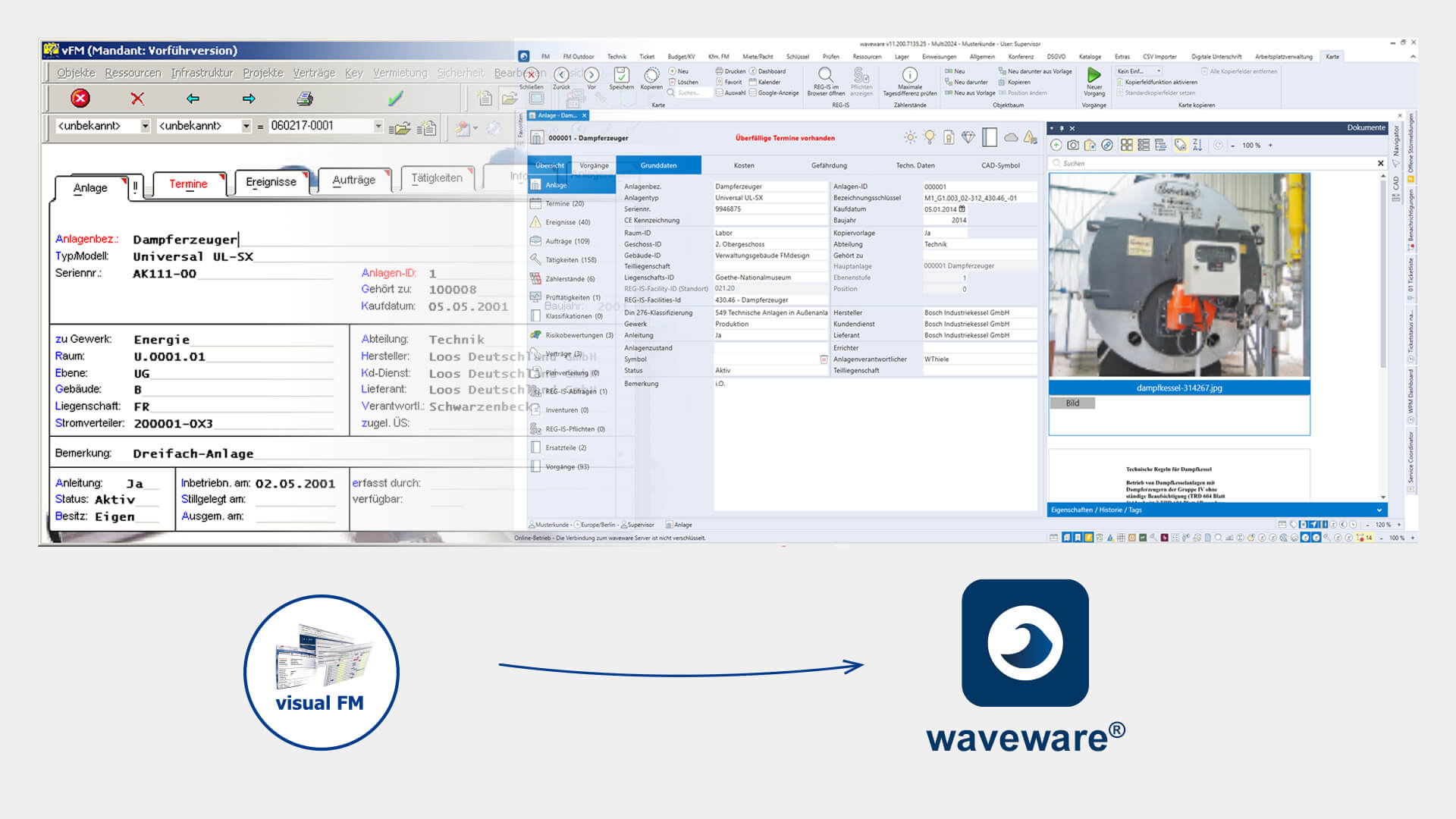
Task: Open Dokumente panel options dropdown arrow
Action: click(1052, 128)
